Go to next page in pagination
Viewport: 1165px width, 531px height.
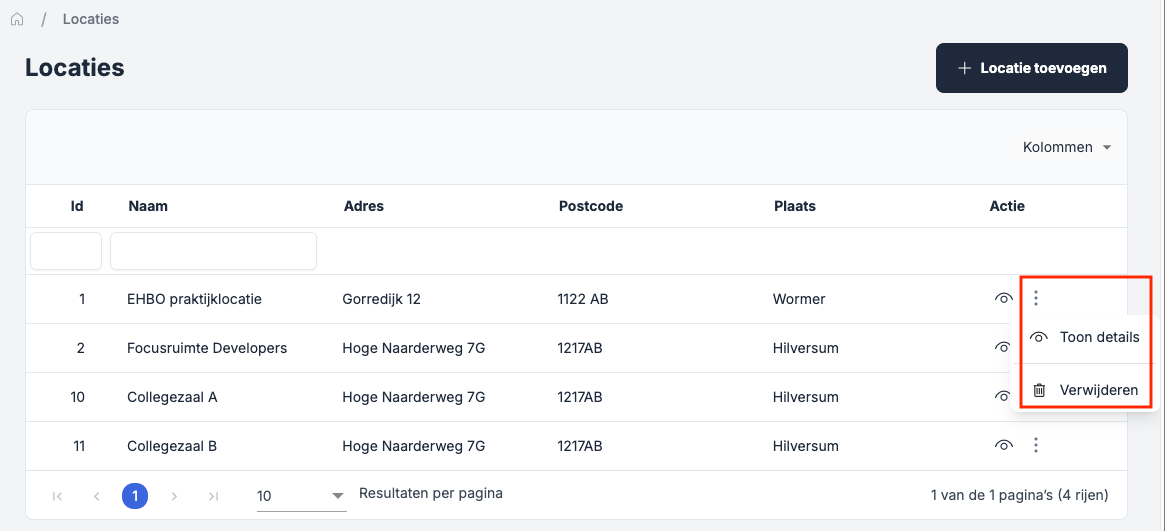[174, 496]
